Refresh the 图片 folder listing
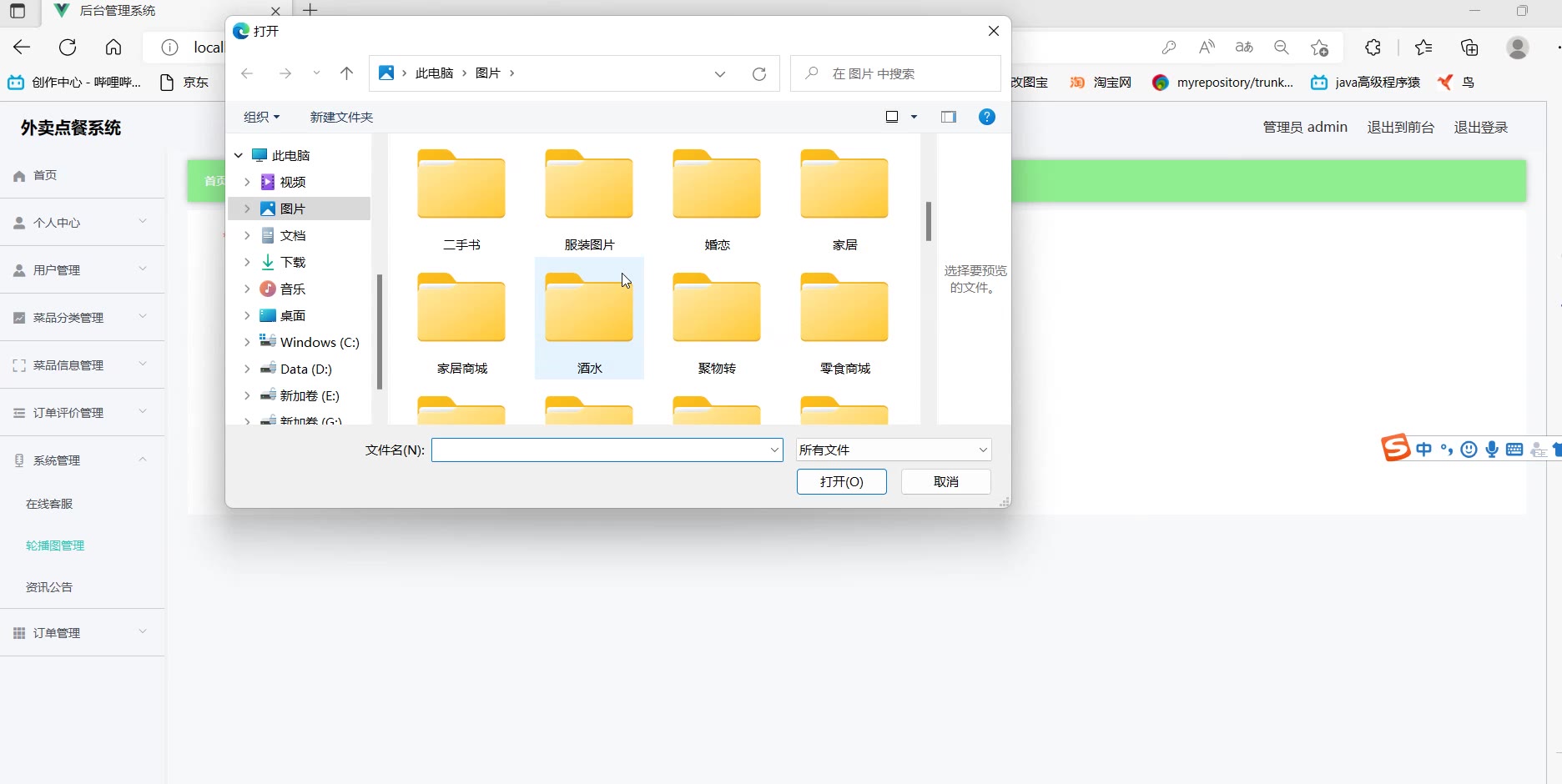The height and width of the screenshot is (784, 1562). coord(759,73)
